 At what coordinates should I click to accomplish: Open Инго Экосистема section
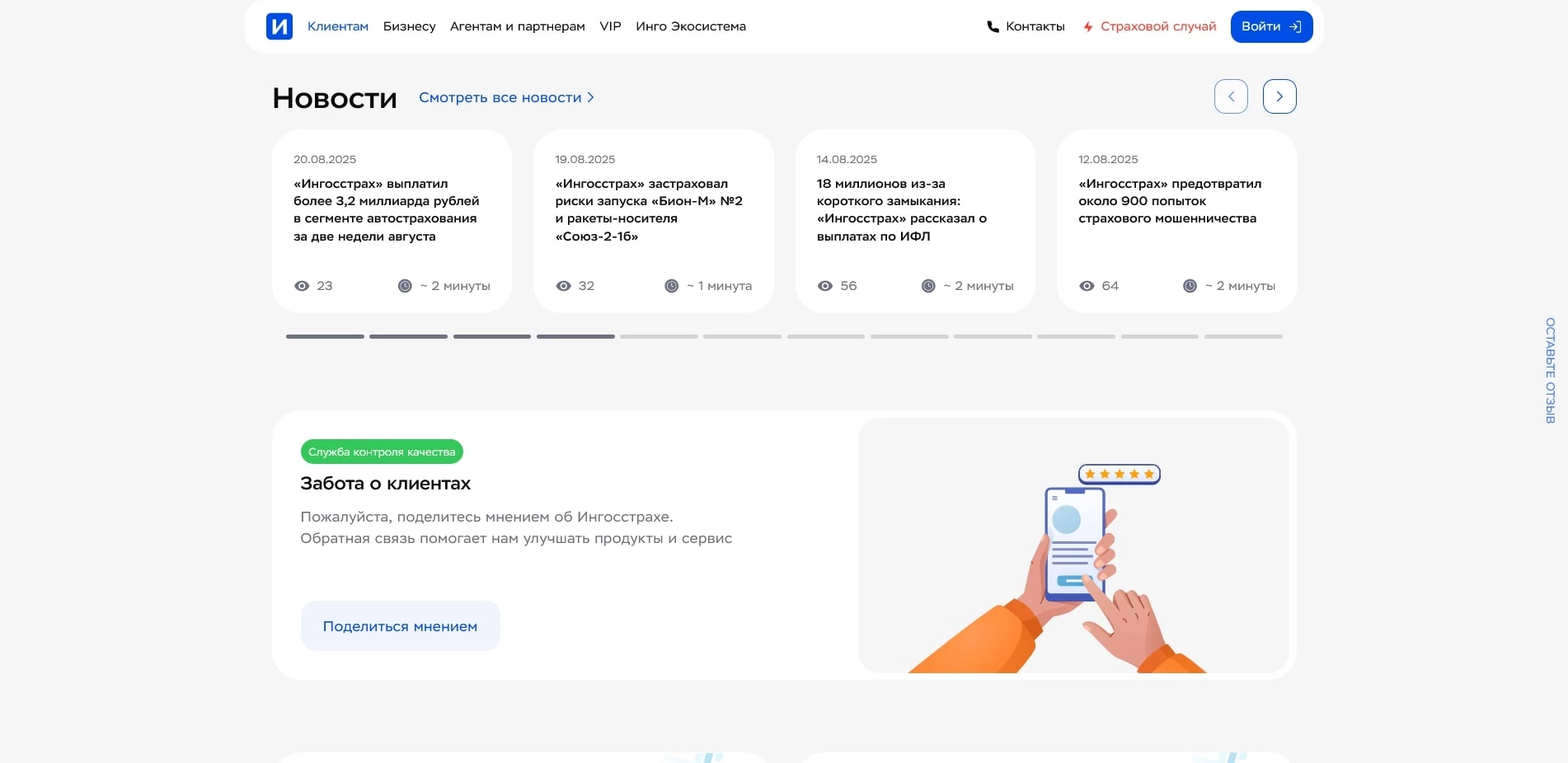pos(690,26)
